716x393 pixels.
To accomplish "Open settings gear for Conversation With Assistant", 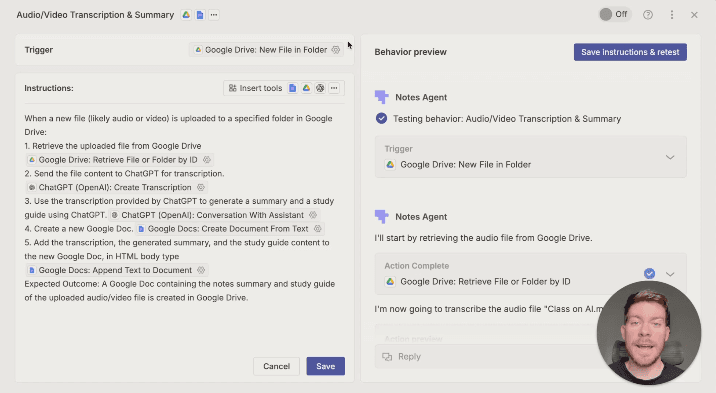I will [313, 215].
